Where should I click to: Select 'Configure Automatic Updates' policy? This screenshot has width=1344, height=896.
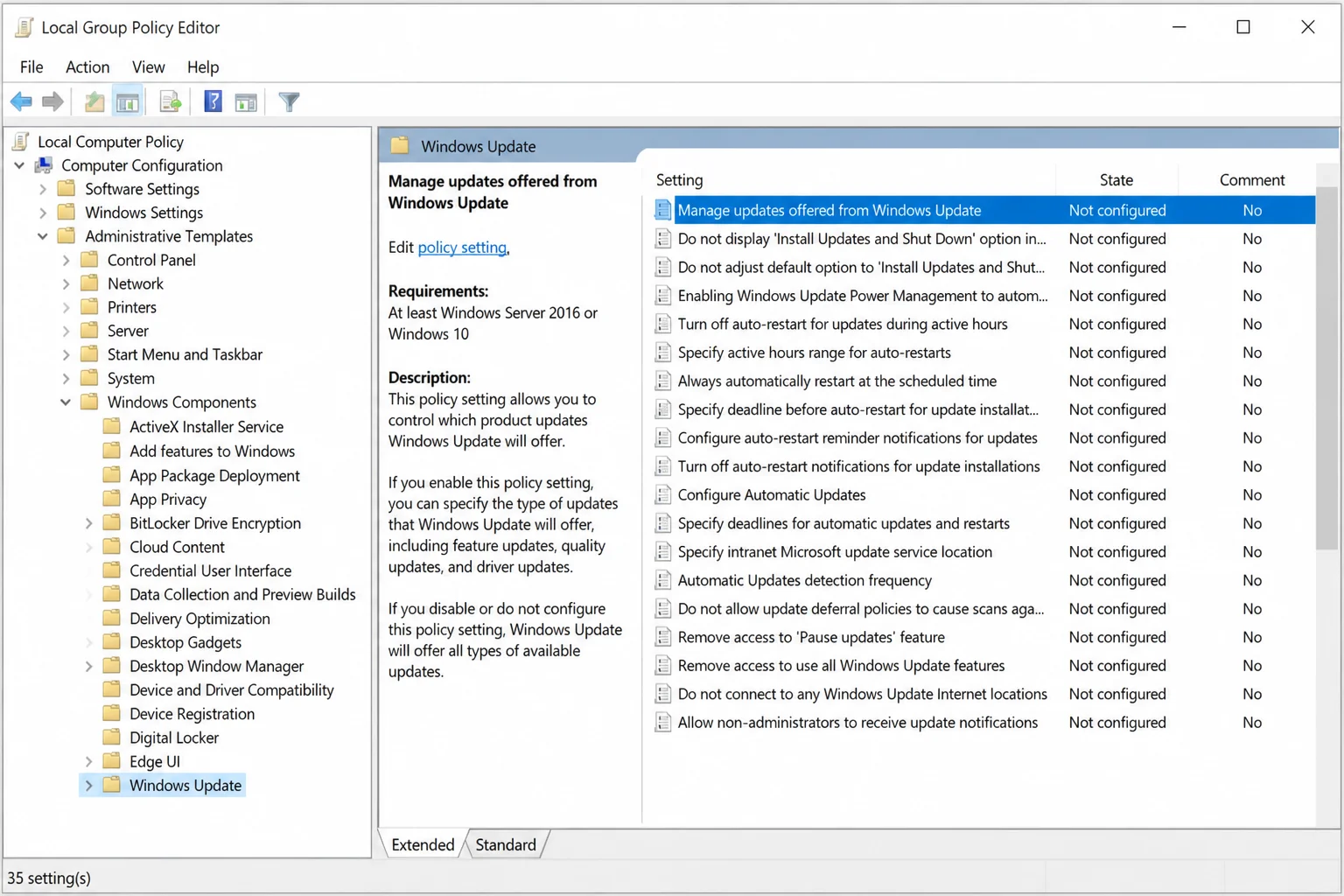(772, 494)
